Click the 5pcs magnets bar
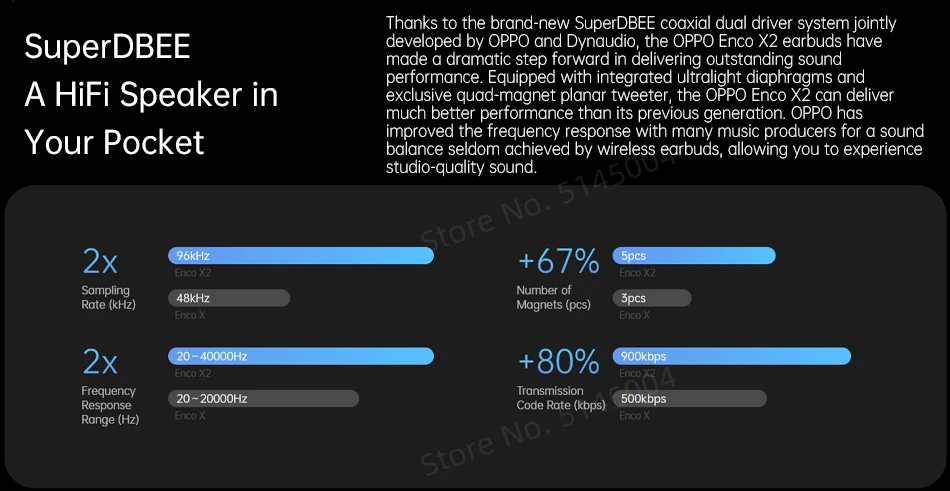This screenshot has width=950, height=491. point(695,256)
